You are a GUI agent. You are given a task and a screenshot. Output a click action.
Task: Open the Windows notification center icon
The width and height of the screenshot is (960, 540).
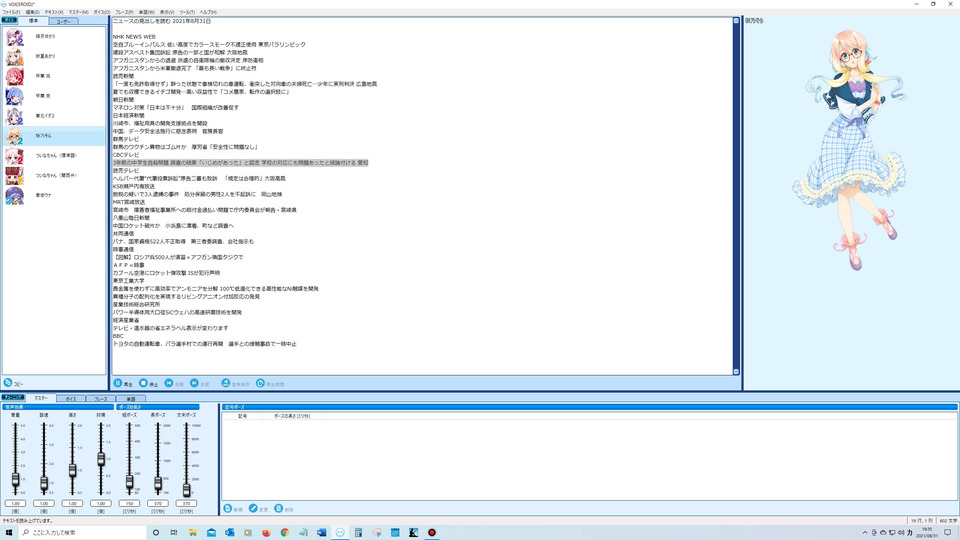pyautogui.click(x=948, y=533)
